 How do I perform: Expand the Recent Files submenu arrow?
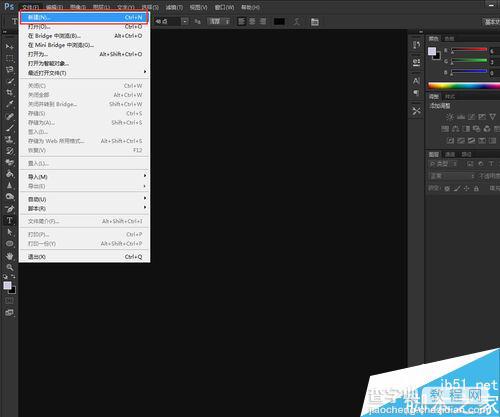click(145, 72)
